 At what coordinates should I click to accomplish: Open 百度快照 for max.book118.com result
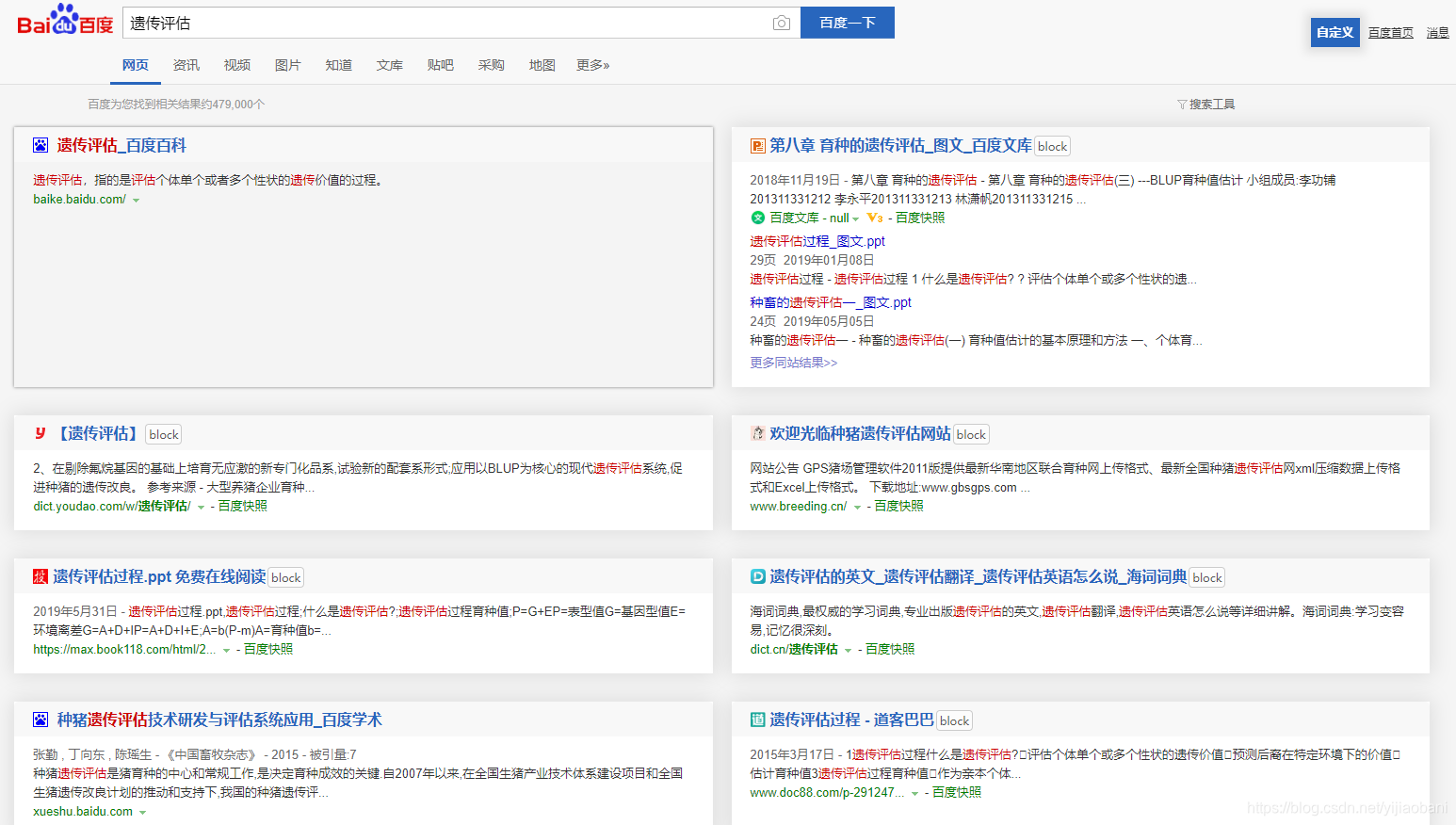[x=268, y=649]
